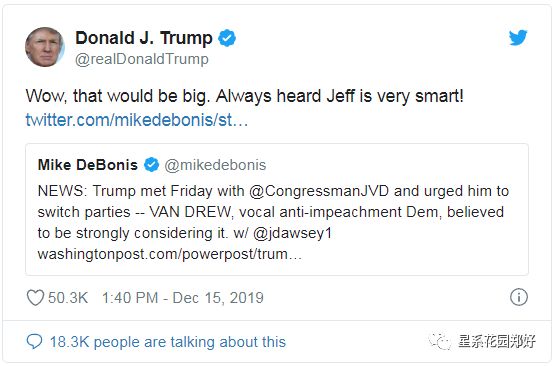
Task: Click the 50.3K likes count
Action: (68, 298)
